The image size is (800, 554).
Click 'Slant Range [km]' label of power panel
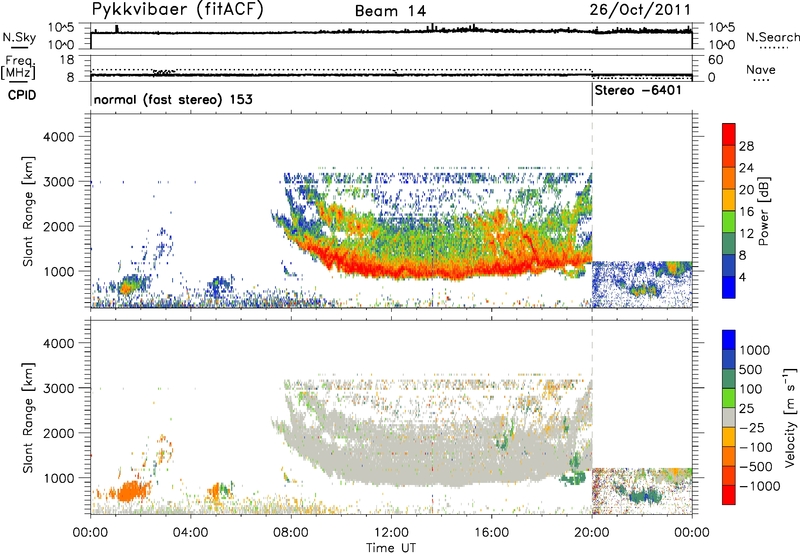[x=28, y=211]
